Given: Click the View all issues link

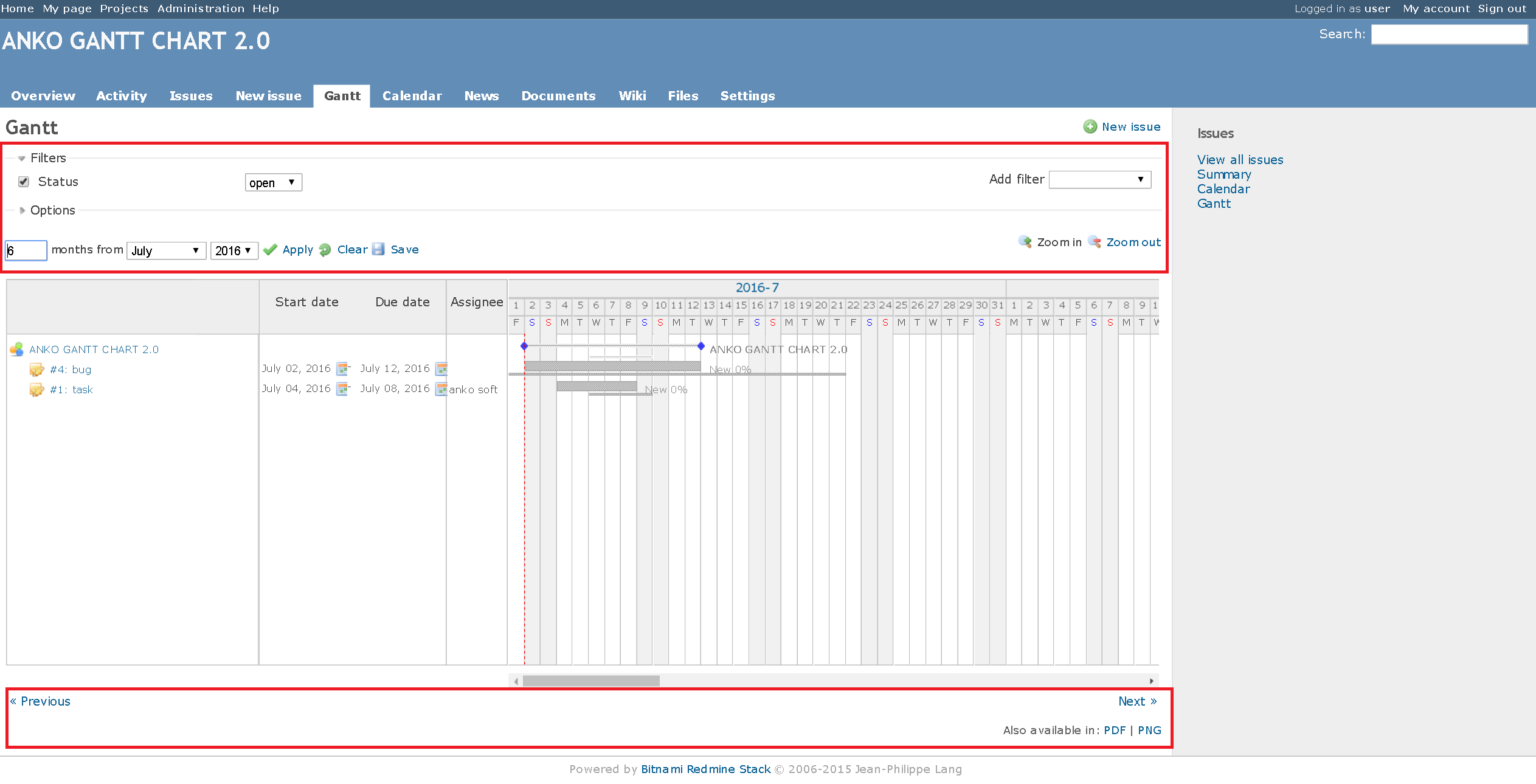Looking at the screenshot, I should click(1240, 160).
